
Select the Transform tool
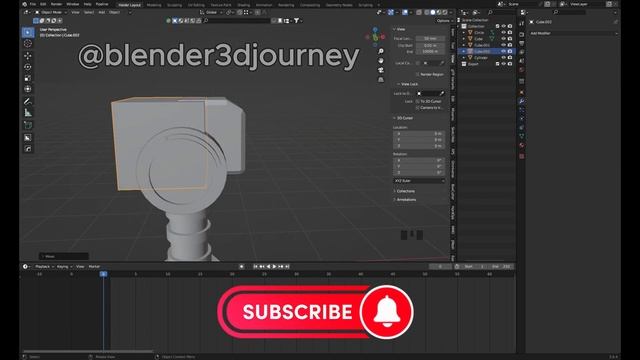point(28,89)
